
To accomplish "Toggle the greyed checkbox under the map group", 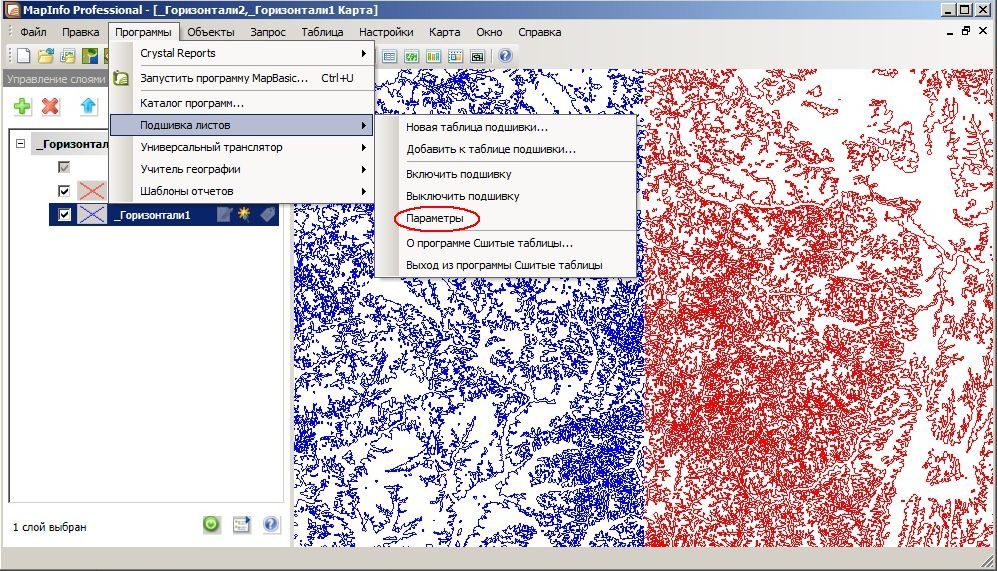I will [64, 167].
